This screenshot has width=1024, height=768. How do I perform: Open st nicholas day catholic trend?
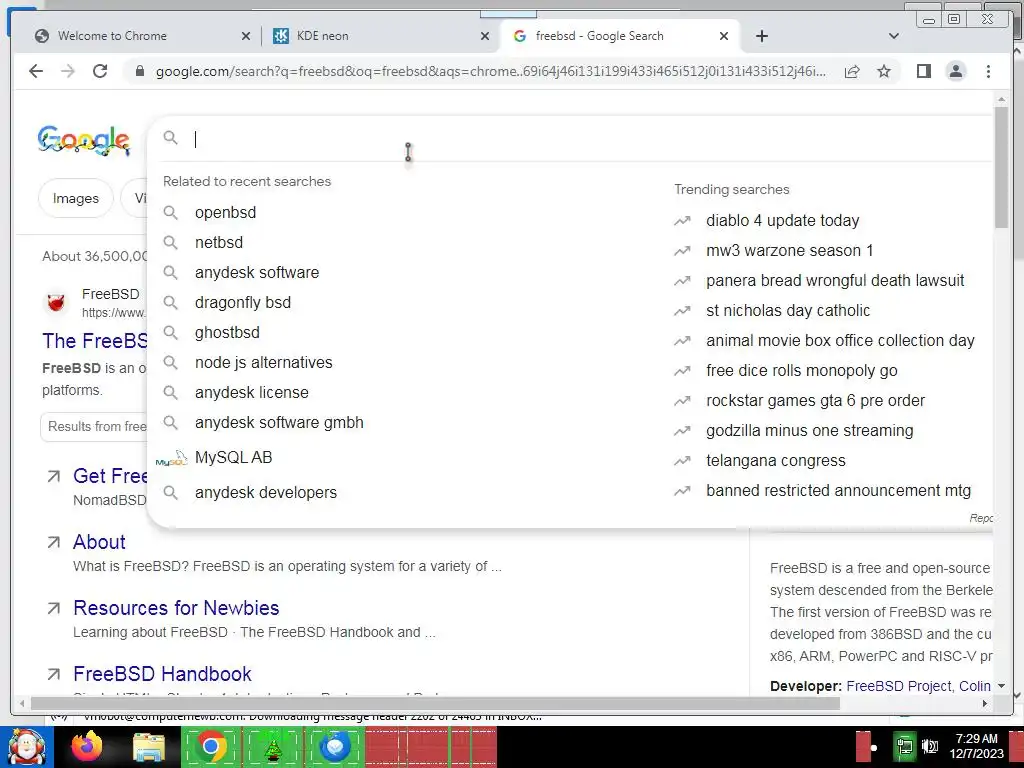788,310
